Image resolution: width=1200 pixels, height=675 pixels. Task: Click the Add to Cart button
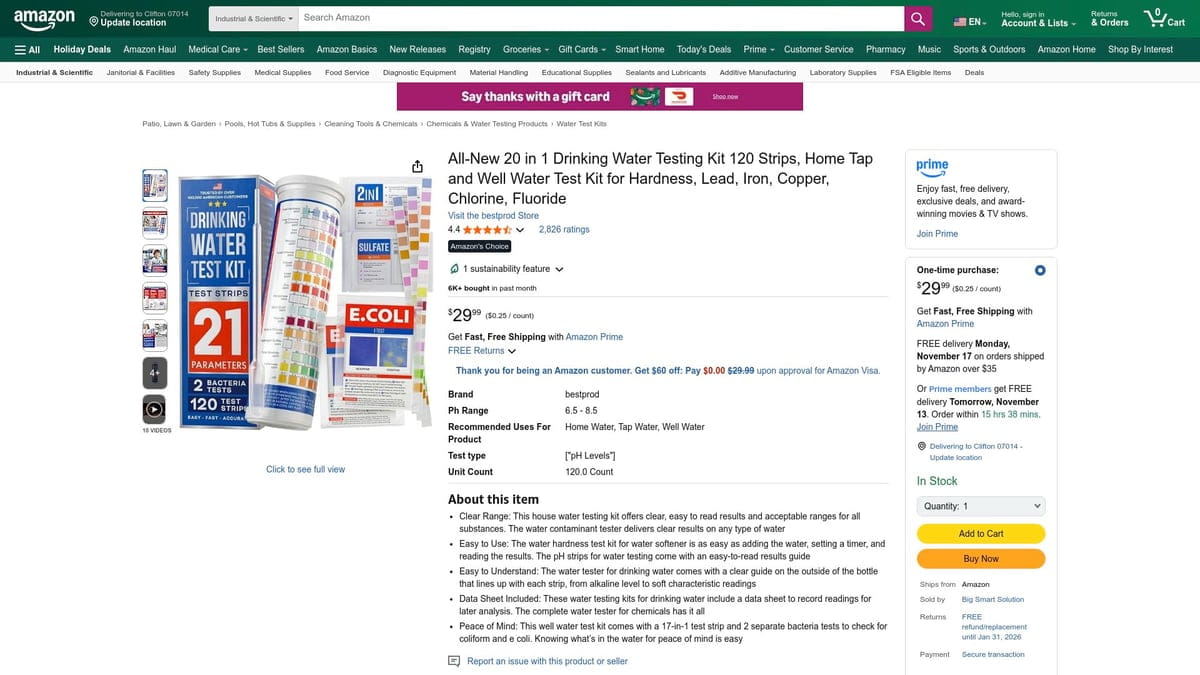tap(981, 533)
